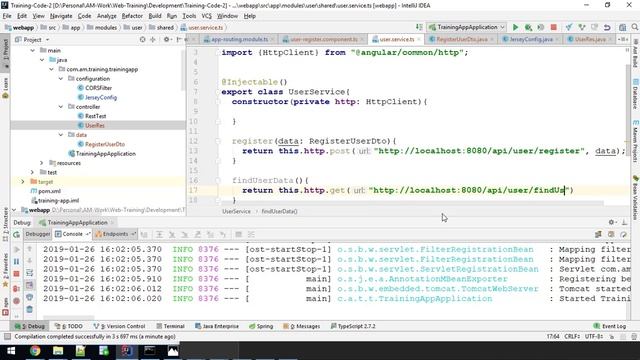This screenshot has height=360, width=640.
Task: Toggle scroll to end in console
Action: pyautogui.click(x=30, y=285)
